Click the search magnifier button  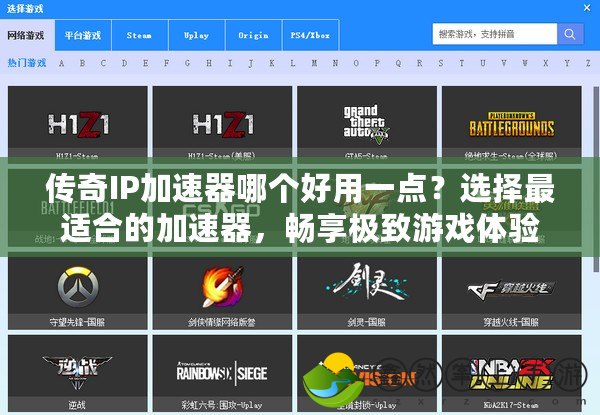click(x=570, y=34)
